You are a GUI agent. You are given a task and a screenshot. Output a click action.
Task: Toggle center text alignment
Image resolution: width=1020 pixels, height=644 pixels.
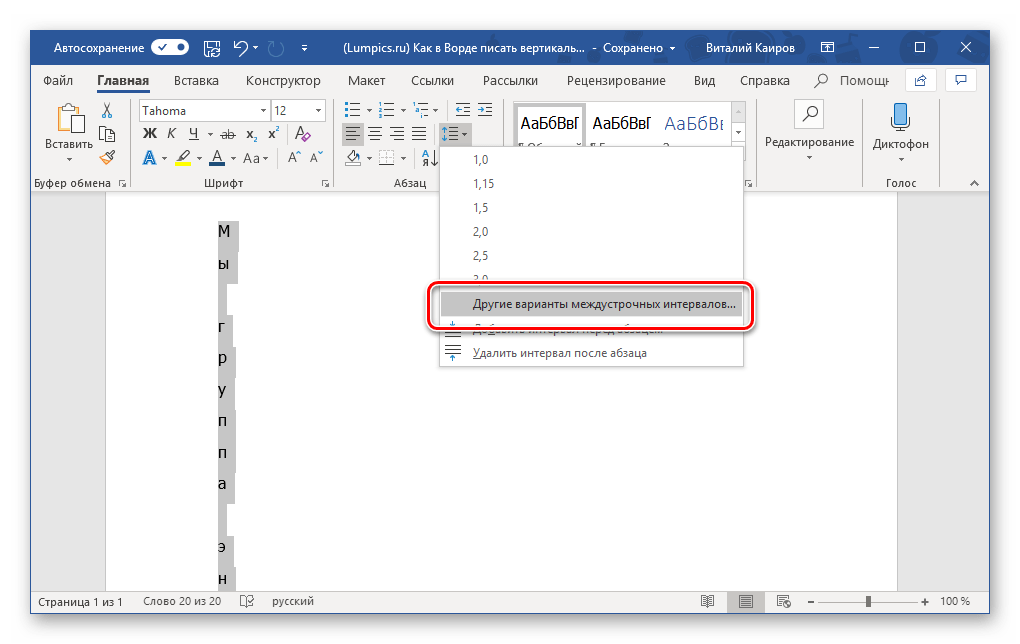(x=375, y=134)
